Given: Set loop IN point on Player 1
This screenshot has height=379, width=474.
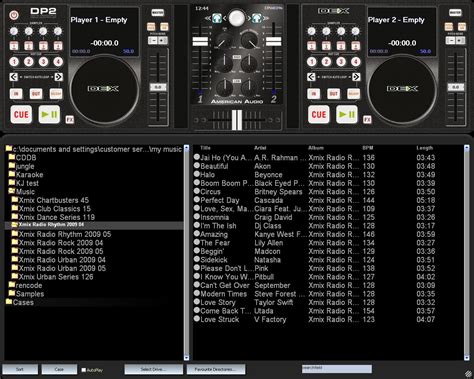Looking at the screenshot, I should tap(16, 94).
